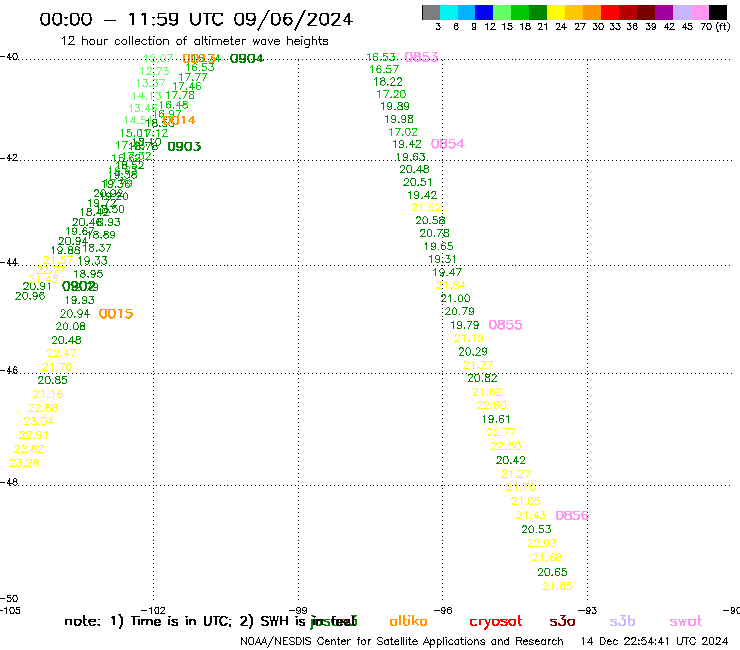
Task: Select the orange time label 0014
Action: point(179,120)
